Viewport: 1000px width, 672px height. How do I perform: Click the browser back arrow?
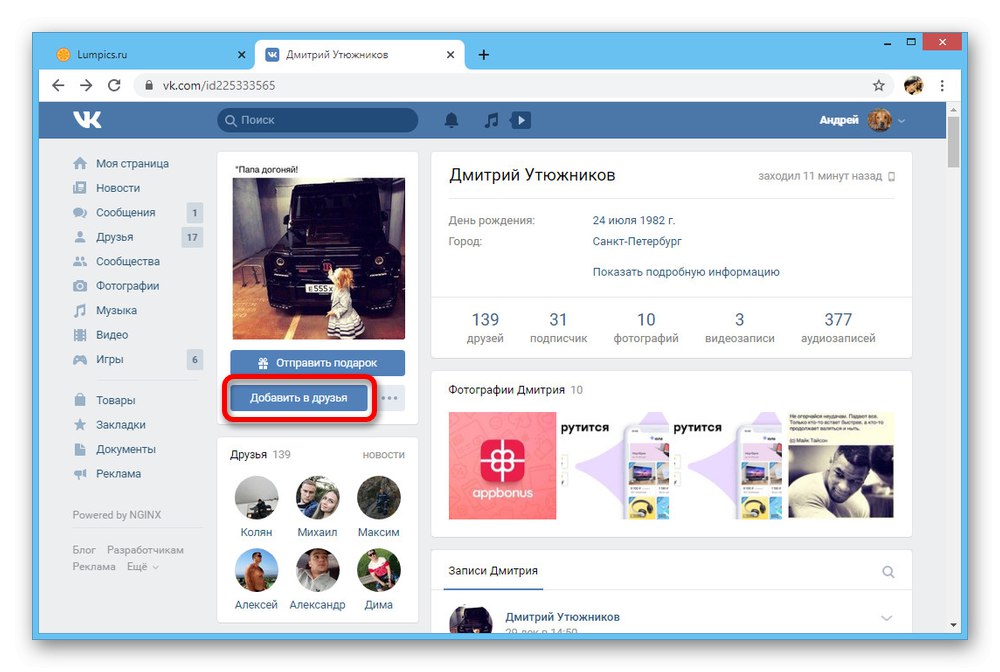point(58,86)
